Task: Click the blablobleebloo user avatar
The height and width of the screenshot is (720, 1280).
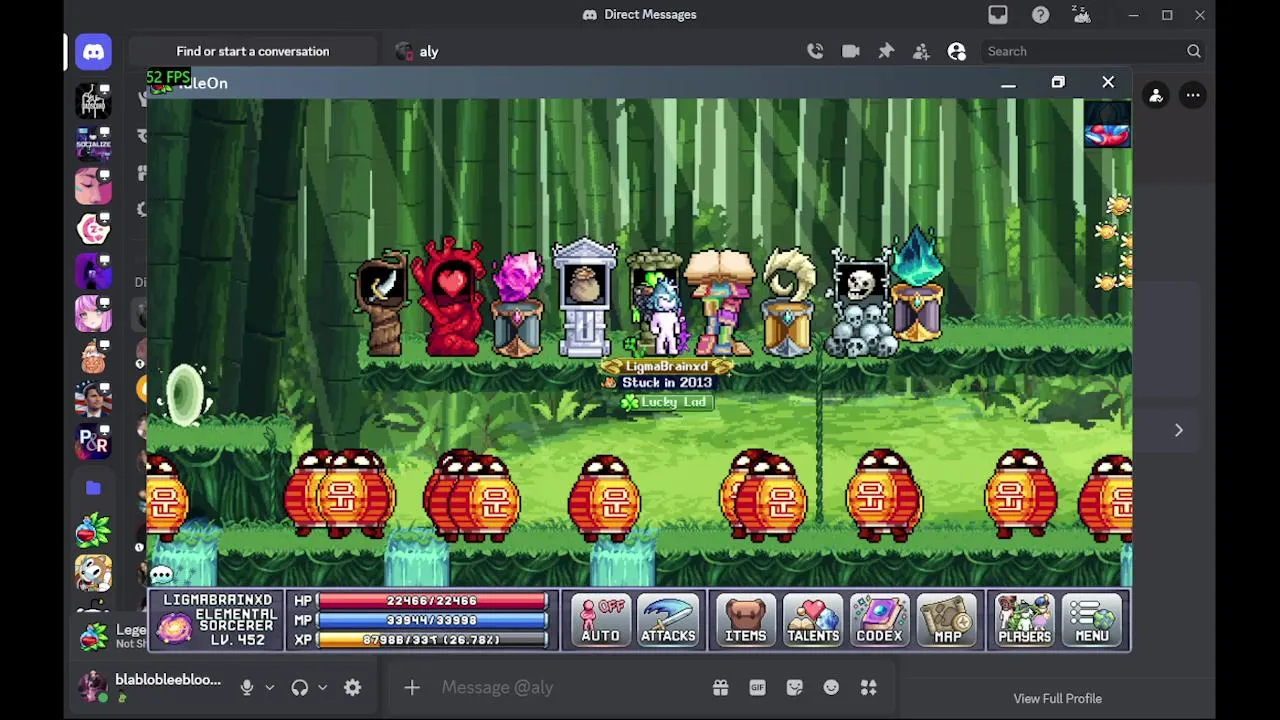Action: tap(93, 686)
